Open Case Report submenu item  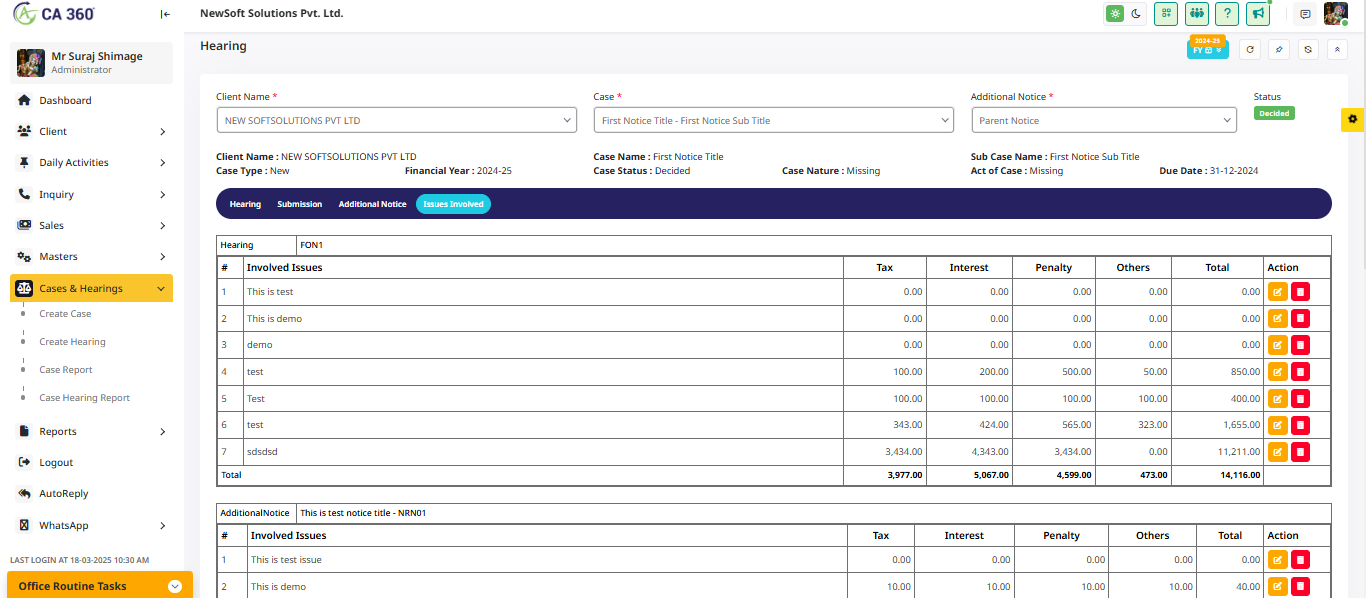tap(66, 370)
